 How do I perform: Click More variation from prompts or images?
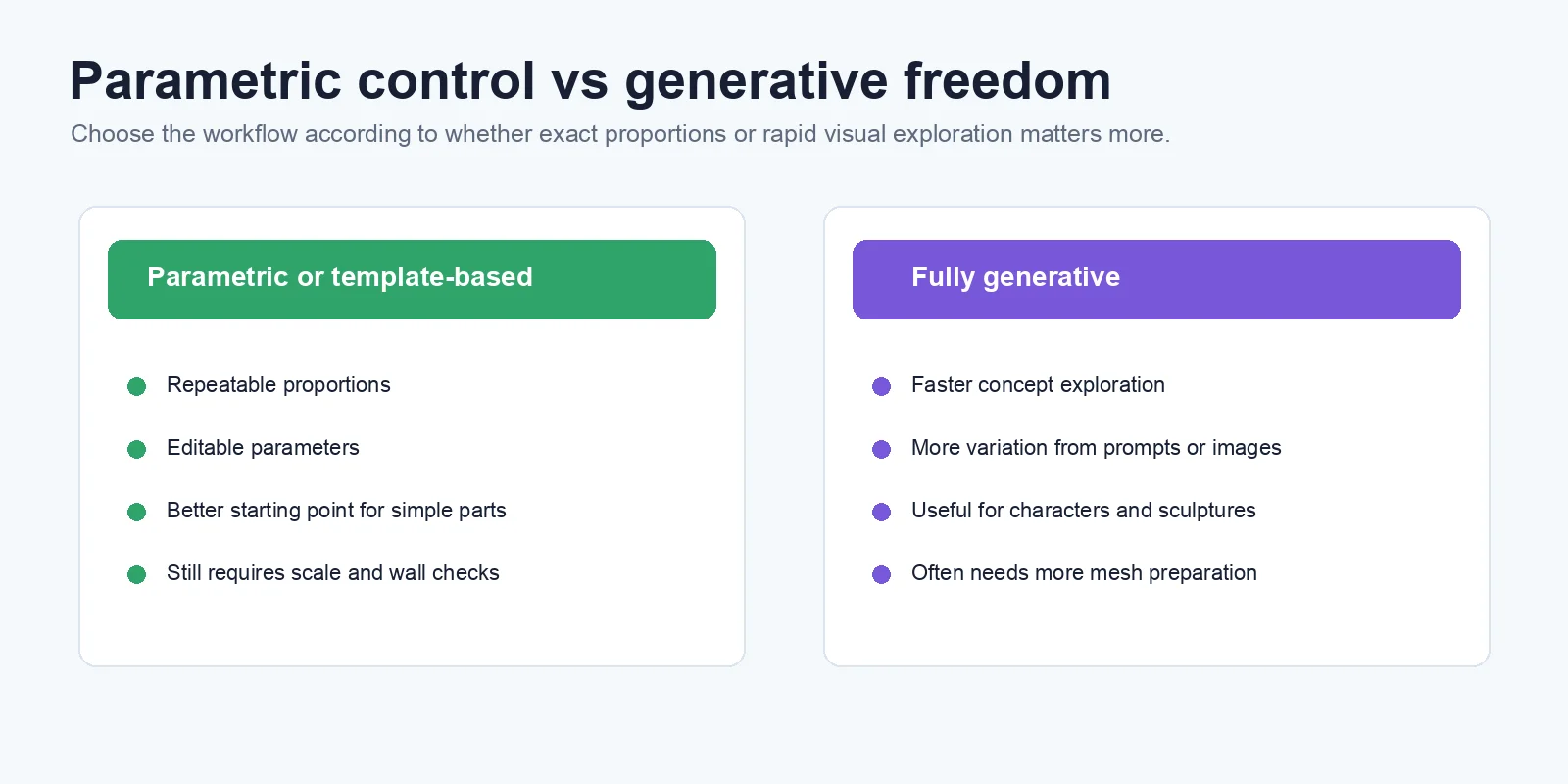(x=1096, y=448)
